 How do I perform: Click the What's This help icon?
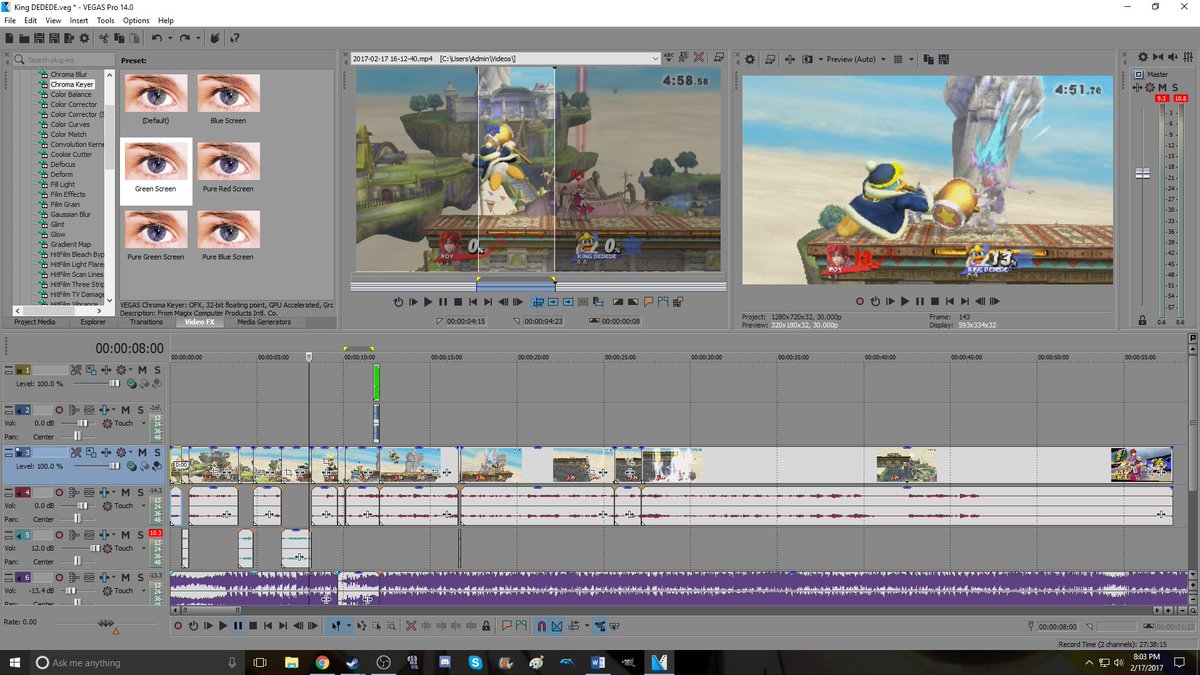235,38
